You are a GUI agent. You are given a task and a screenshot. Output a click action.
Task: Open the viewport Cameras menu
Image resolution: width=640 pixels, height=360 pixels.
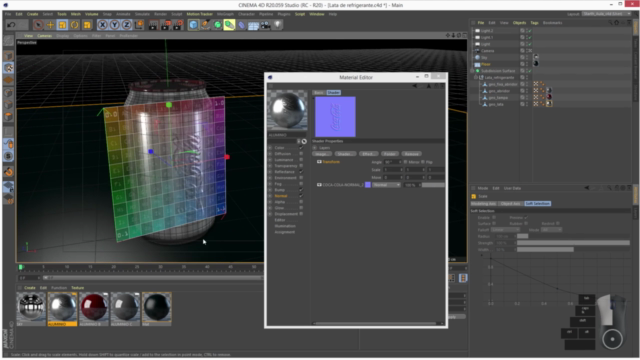pyautogui.click(x=44, y=36)
